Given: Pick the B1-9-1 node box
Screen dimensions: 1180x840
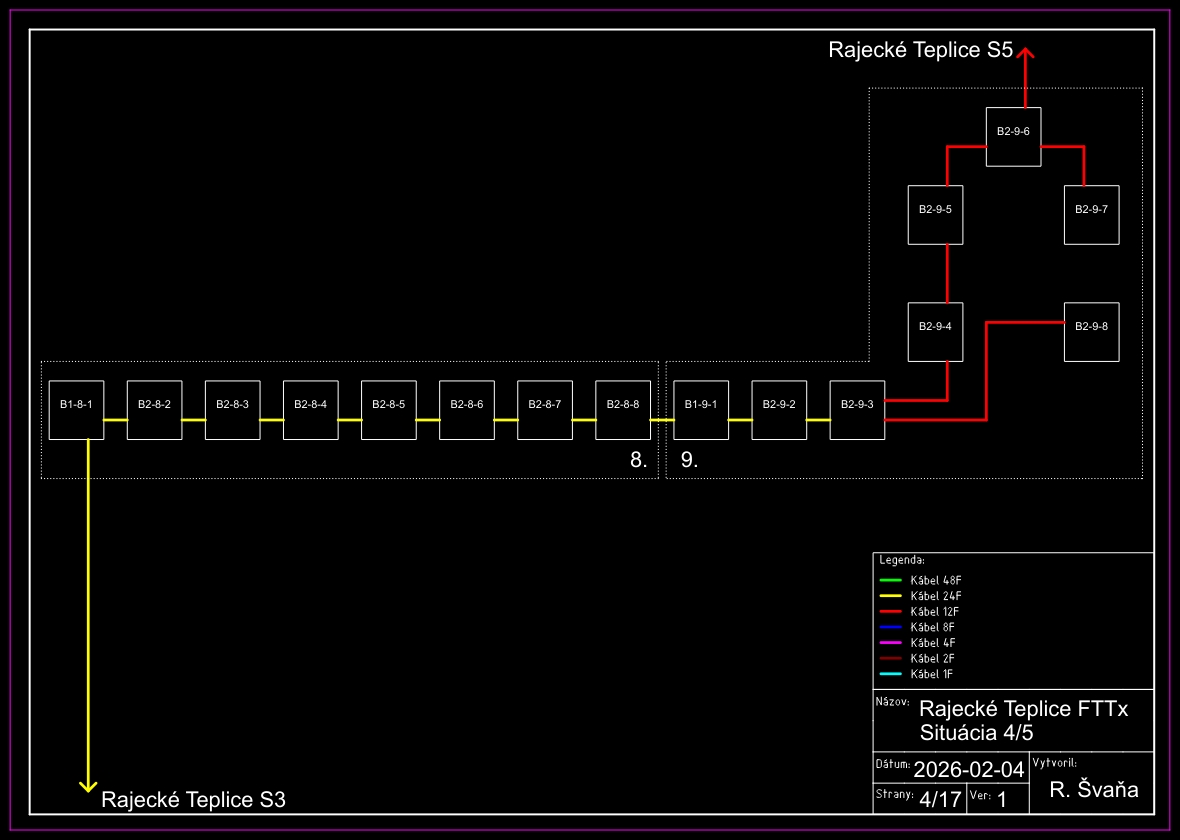Looking at the screenshot, I should tap(701, 410).
